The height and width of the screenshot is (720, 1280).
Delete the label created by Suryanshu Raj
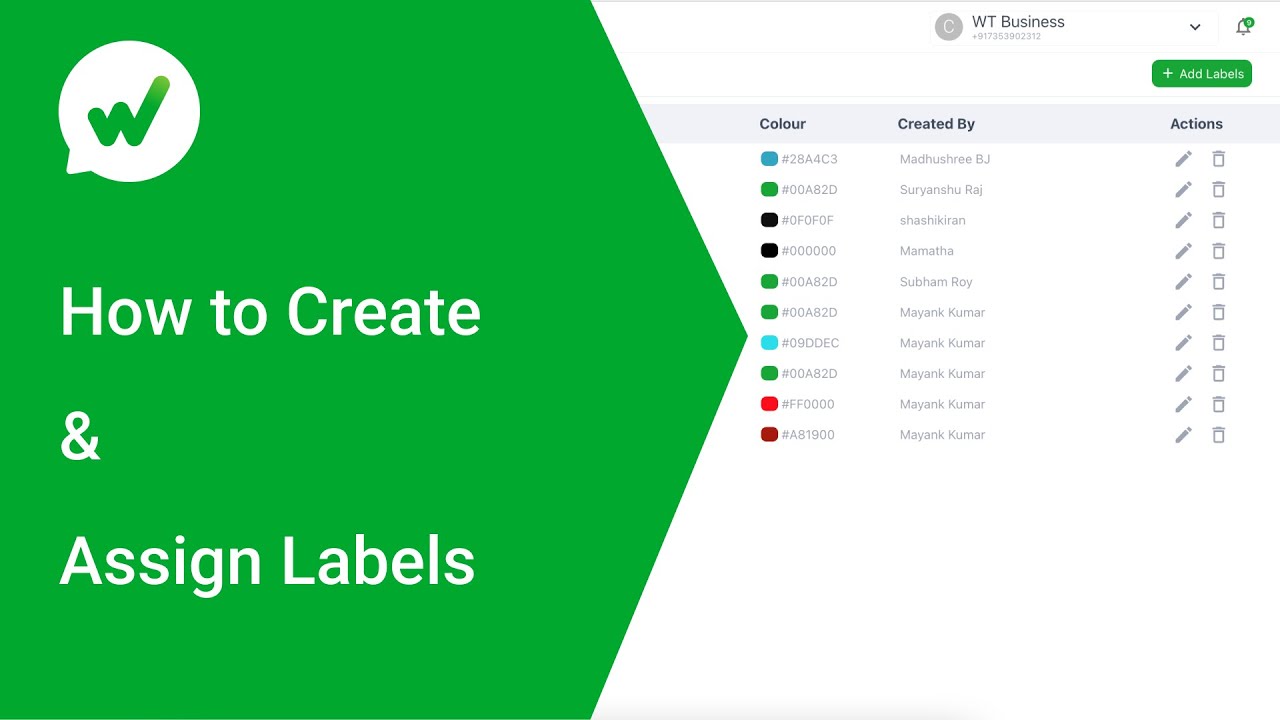1218,190
